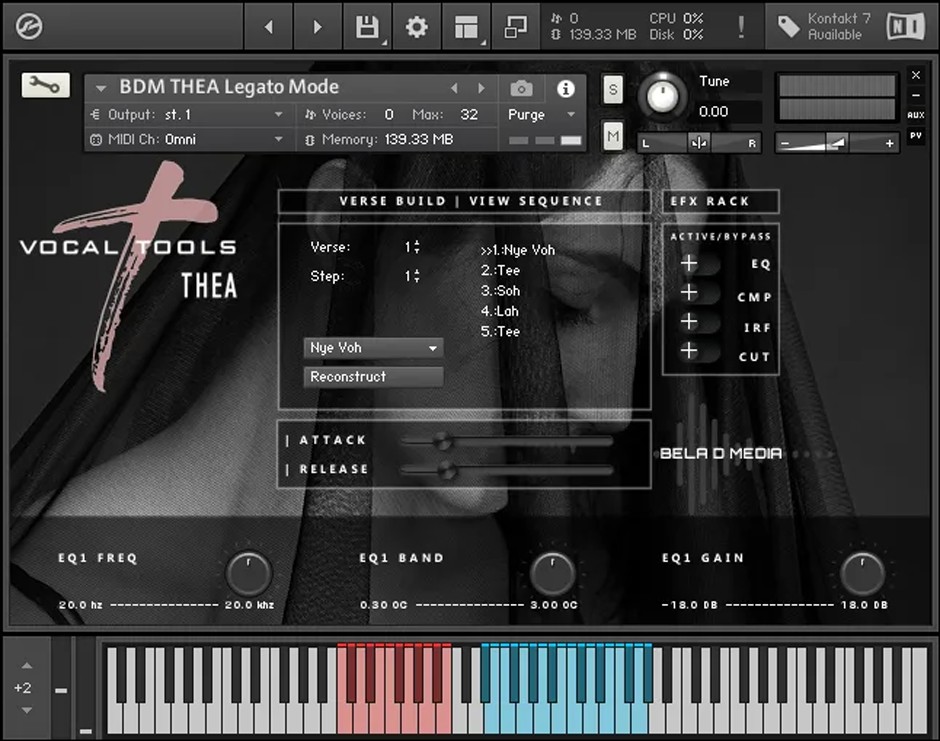Click the save floppy disk icon
Screen dimensions: 940x741
click(366, 27)
